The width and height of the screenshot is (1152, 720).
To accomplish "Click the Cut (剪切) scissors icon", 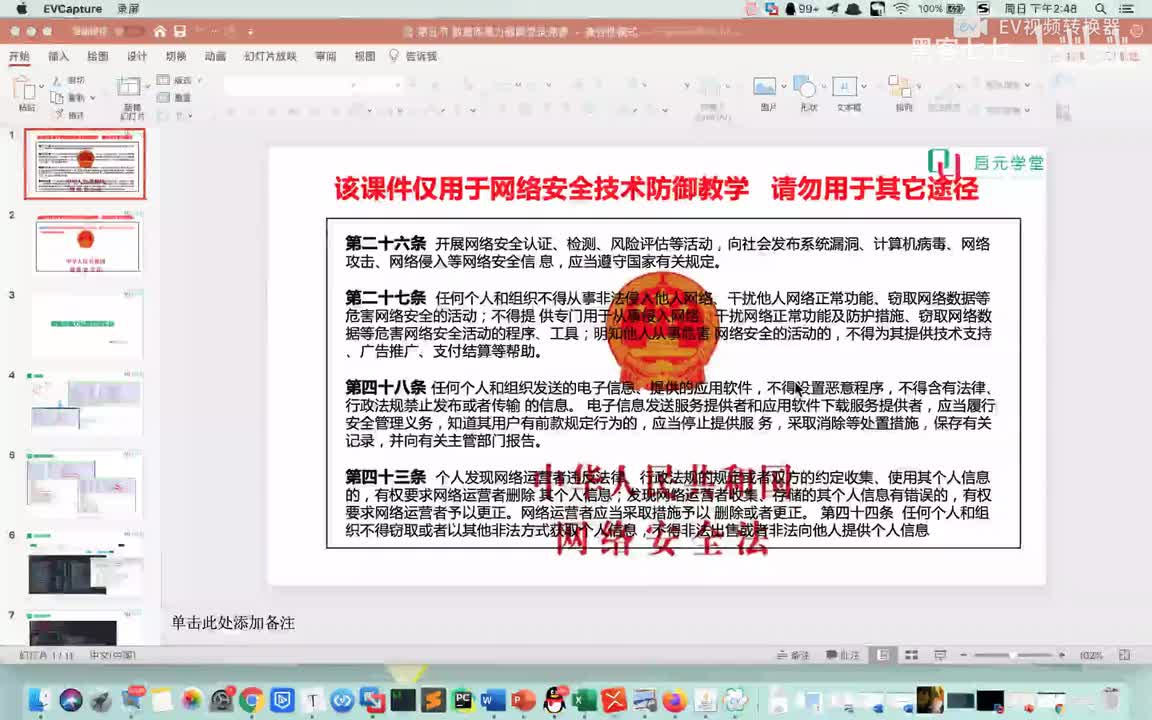I will click(57, 79).
